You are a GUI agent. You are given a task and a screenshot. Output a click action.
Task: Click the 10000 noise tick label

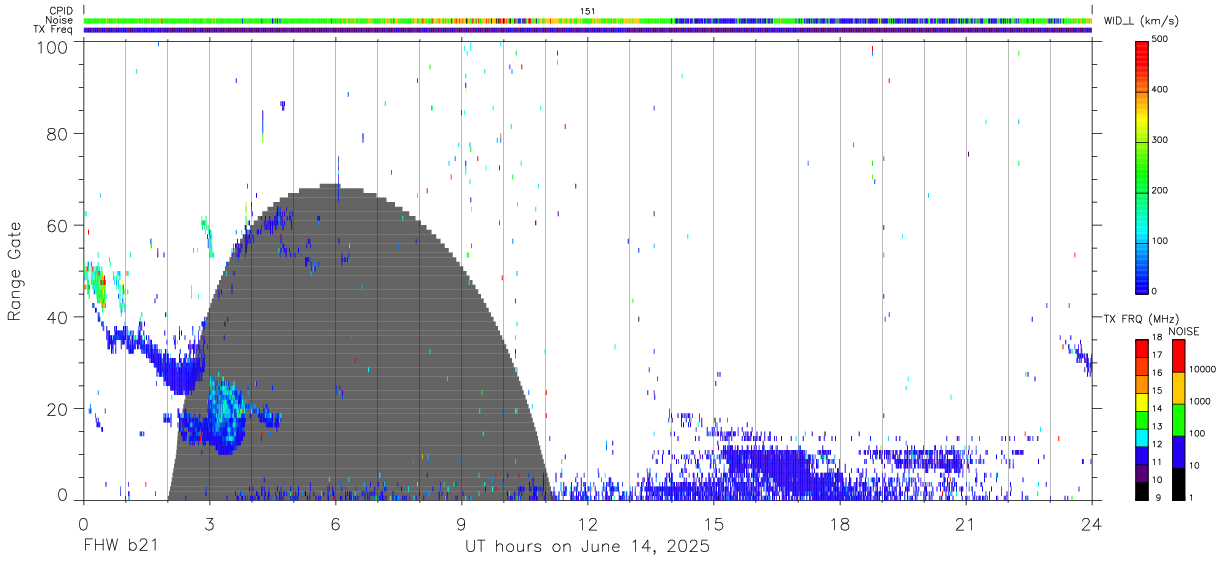coord(1203,369)
